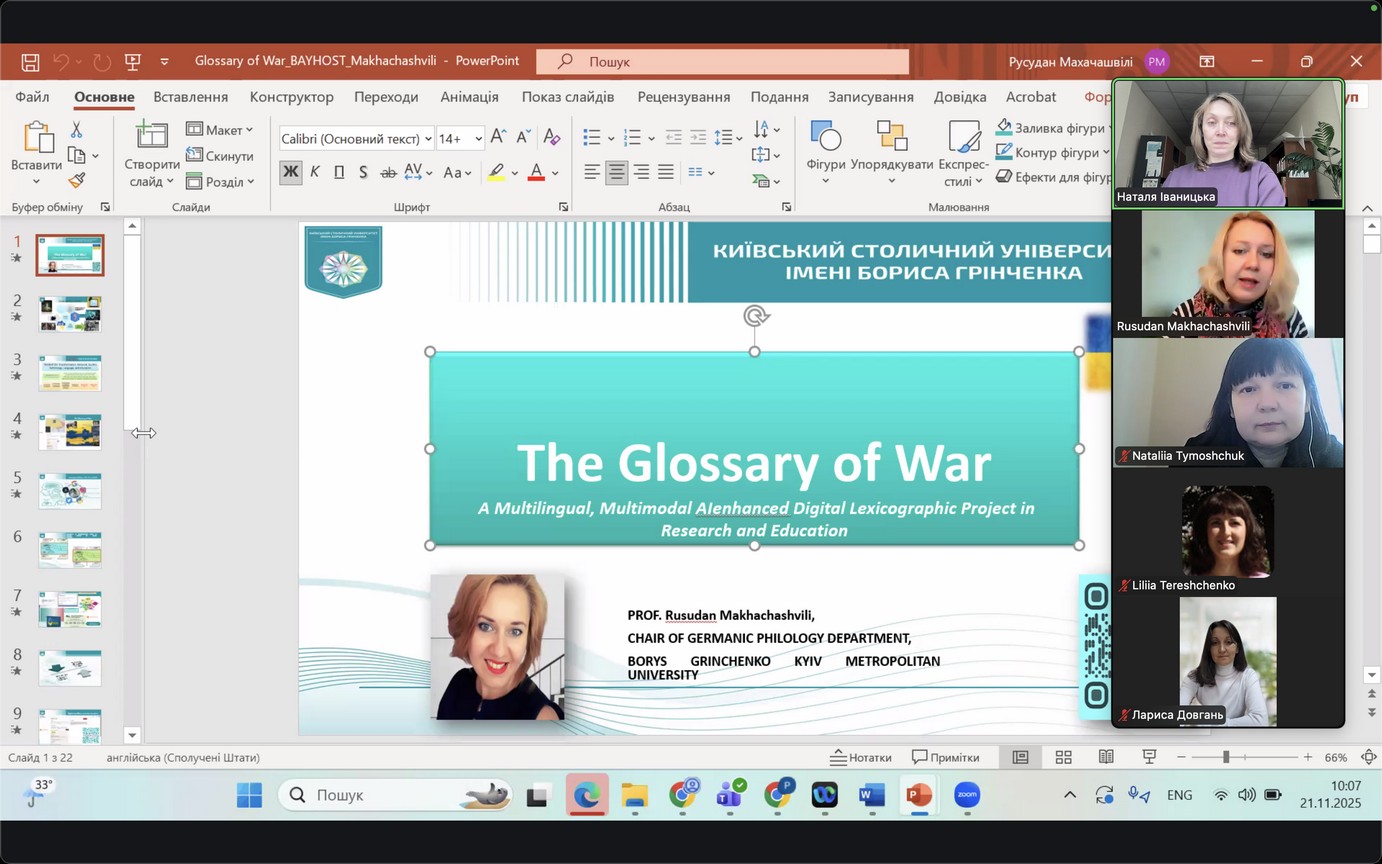The image size is (1382, 864).
Task: Open the Вставлення ribbon tab
Action: click(190, 97)
